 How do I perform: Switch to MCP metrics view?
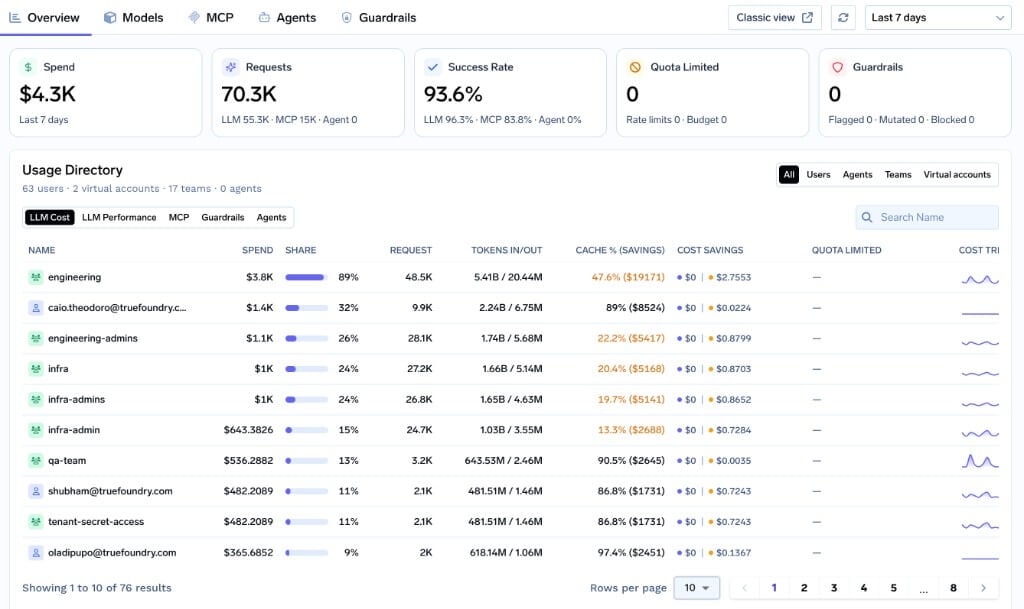[179, 217]
